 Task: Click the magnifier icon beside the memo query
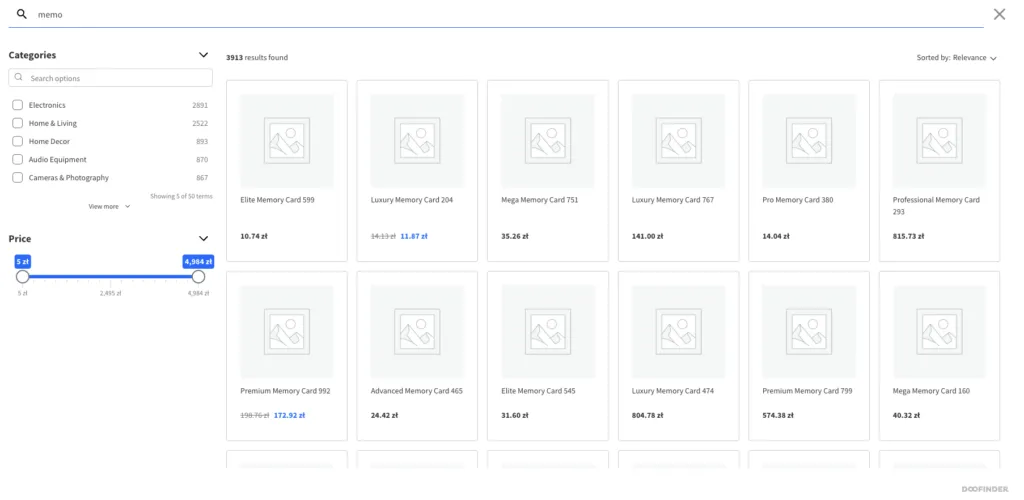pos(22,14)
